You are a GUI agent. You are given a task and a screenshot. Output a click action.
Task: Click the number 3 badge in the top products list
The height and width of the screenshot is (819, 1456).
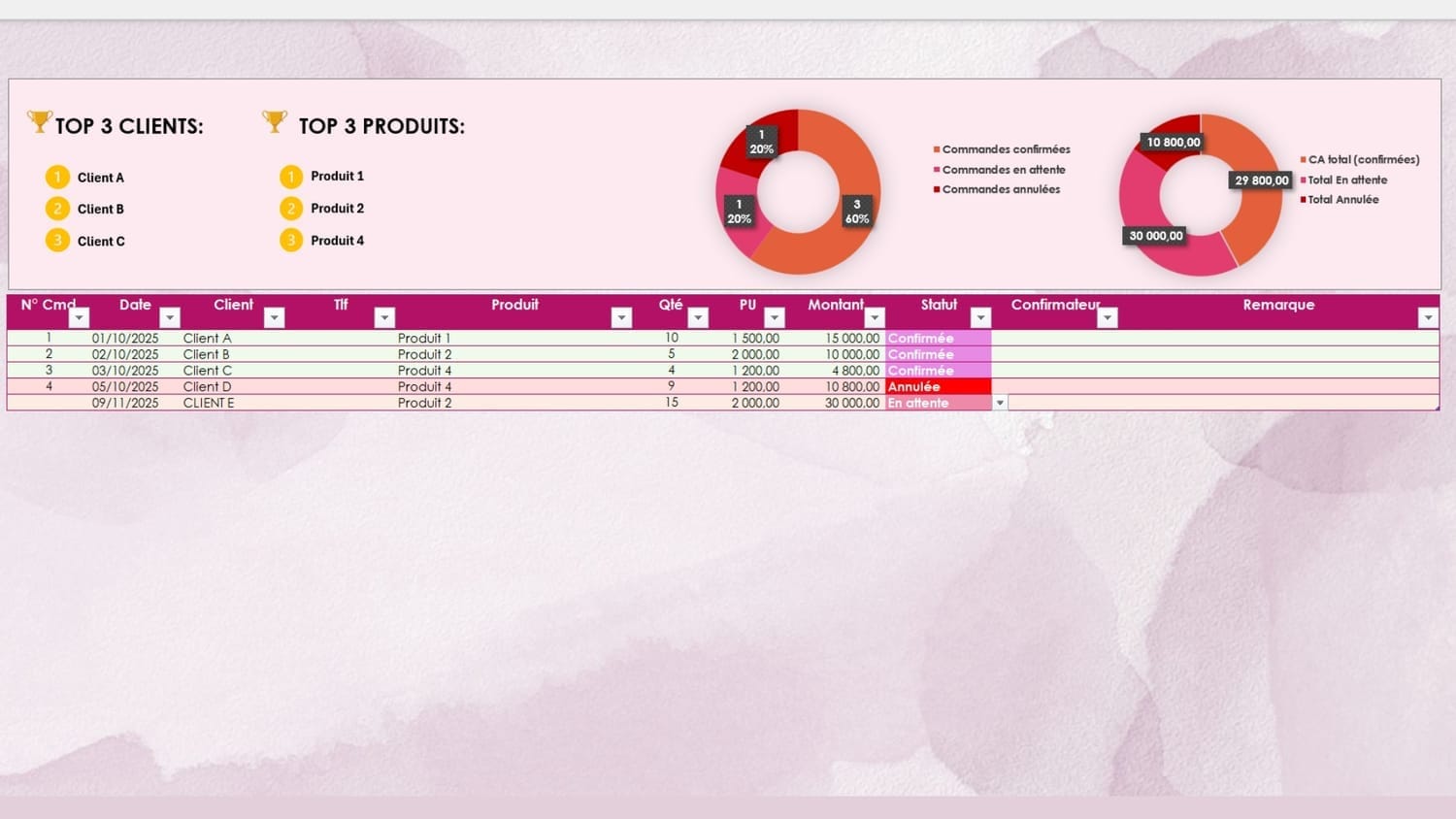(x=291, y=241)
